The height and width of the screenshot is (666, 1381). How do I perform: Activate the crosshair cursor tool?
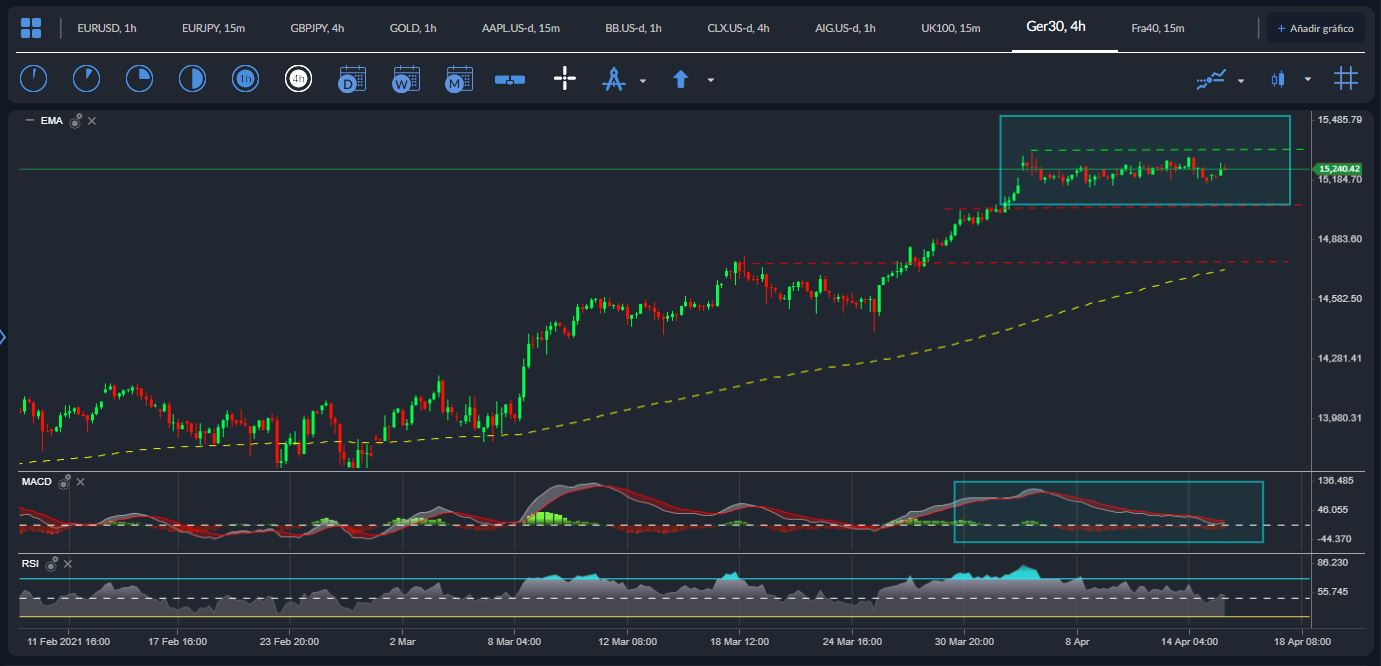565,79
